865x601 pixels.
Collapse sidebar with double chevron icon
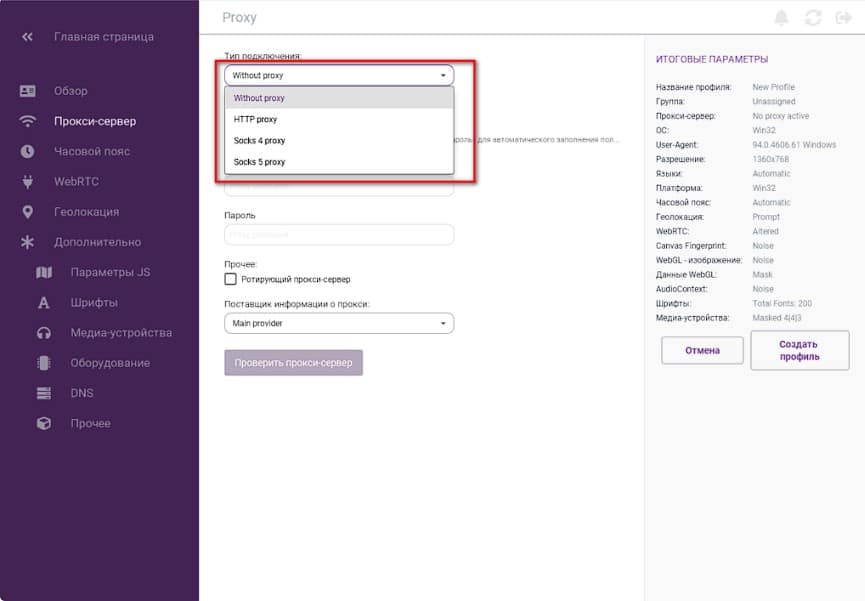28,37
